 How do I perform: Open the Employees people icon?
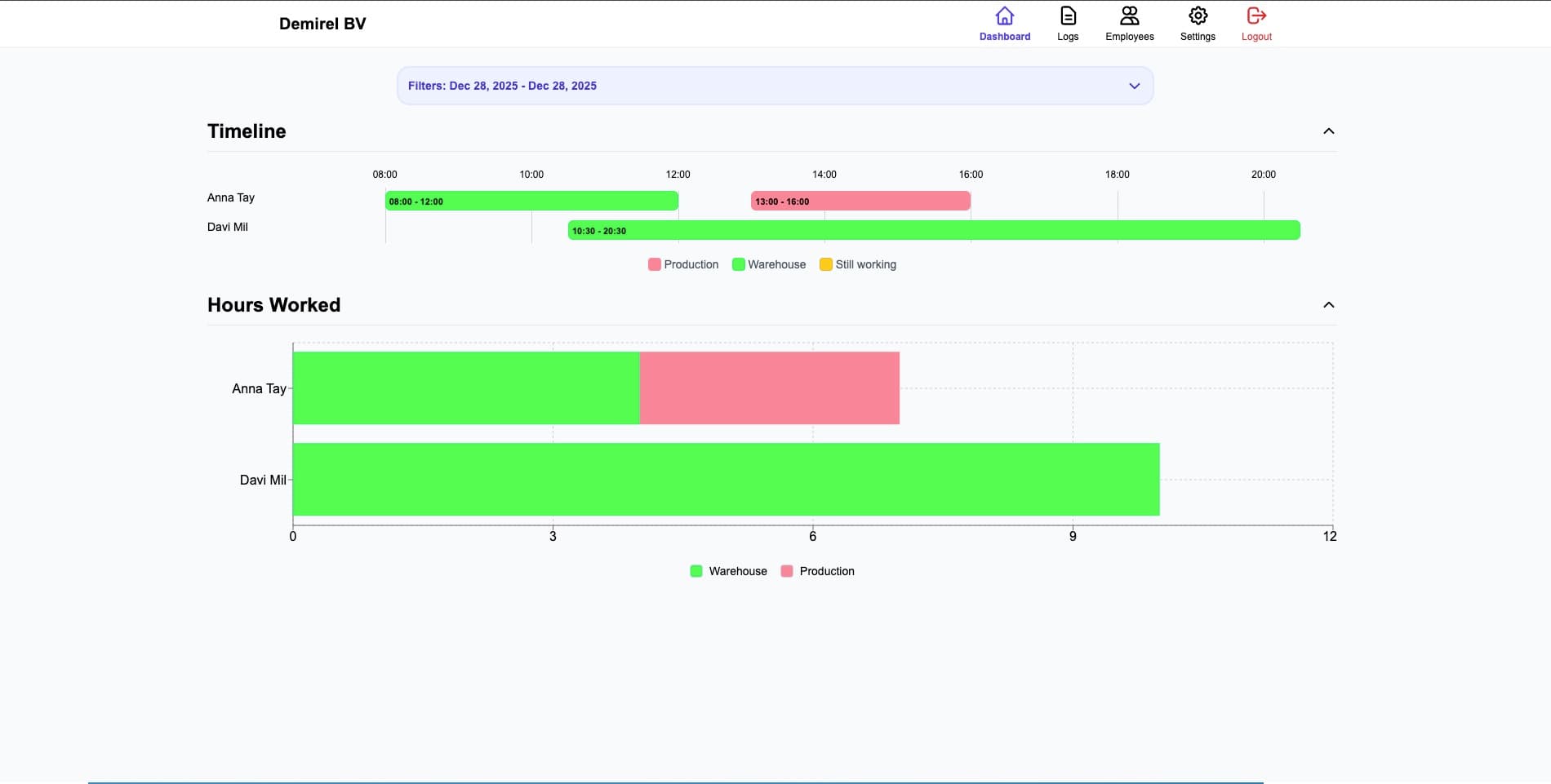1129,16
